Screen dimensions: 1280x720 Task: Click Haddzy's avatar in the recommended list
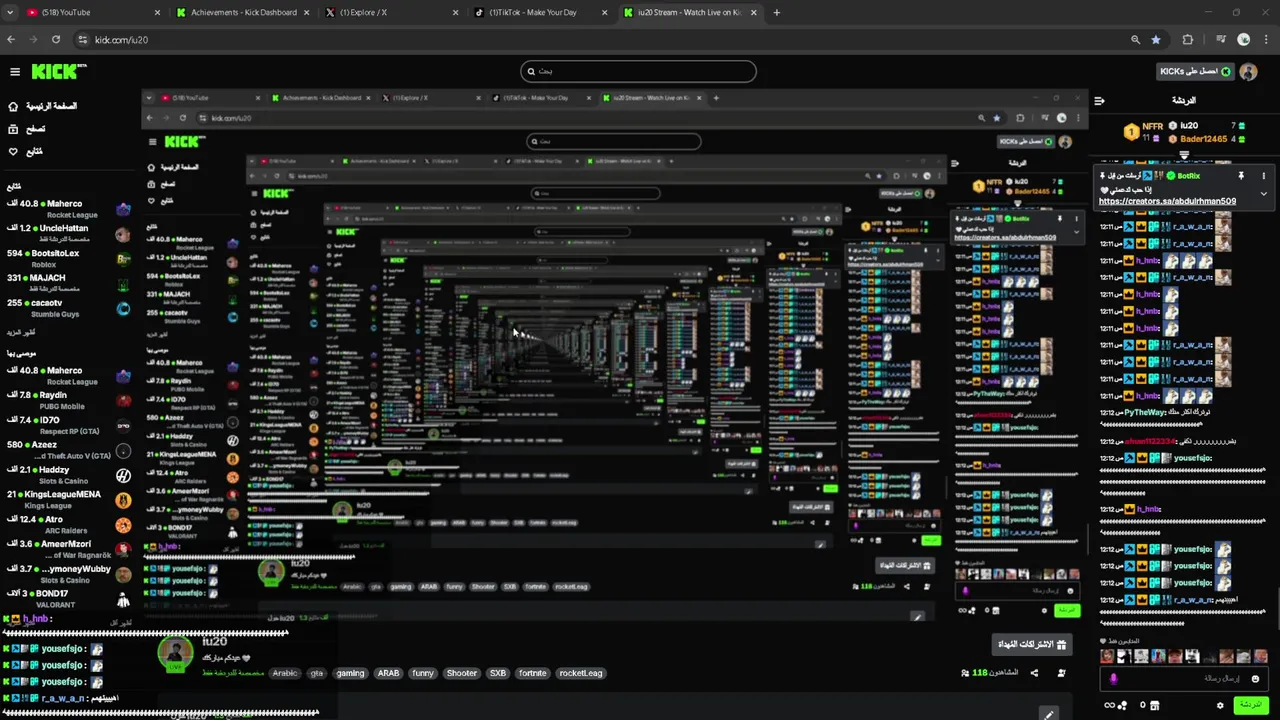coord(123,475)
